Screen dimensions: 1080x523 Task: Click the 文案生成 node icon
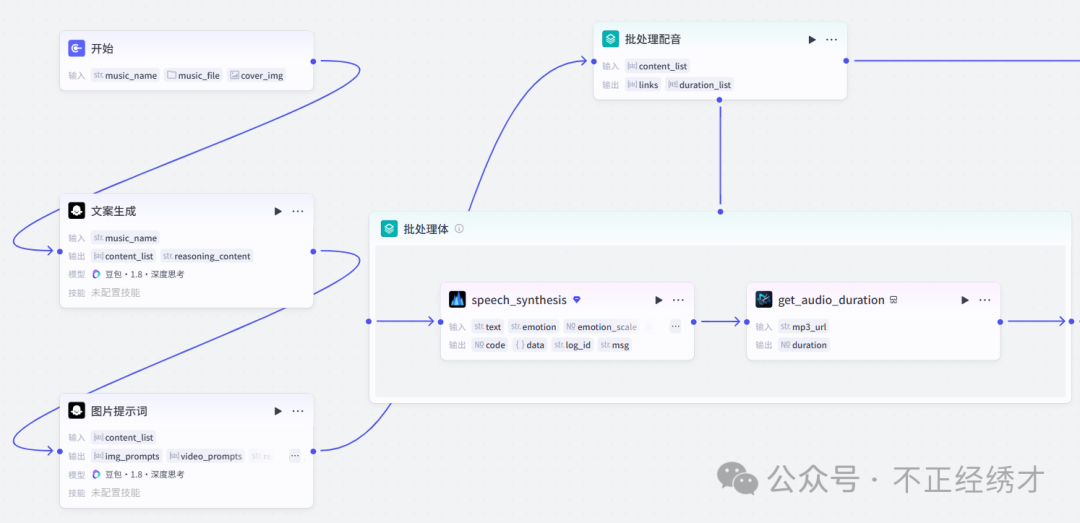[77, 211]
